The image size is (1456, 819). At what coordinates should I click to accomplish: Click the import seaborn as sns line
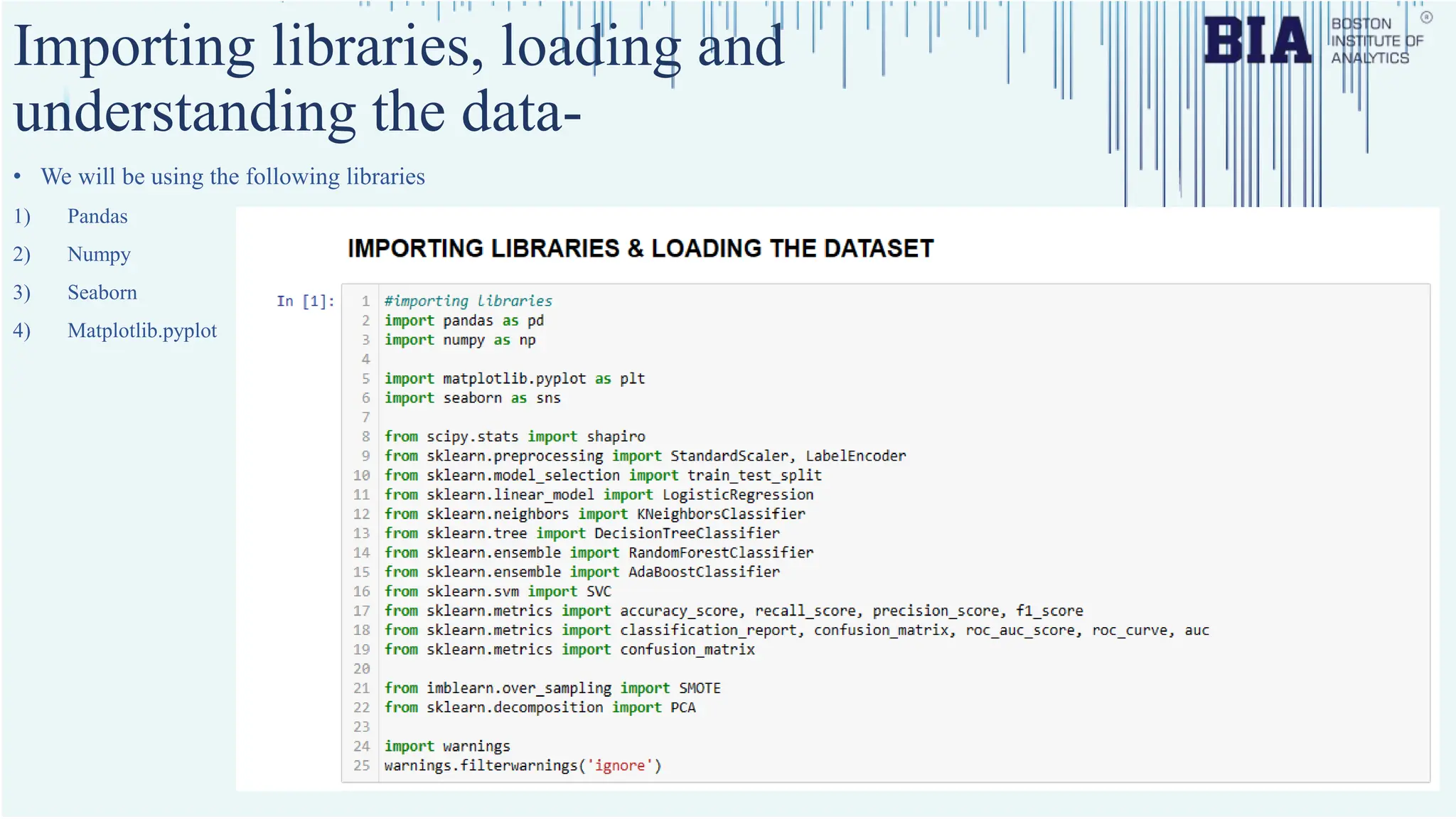click(472, 398)
